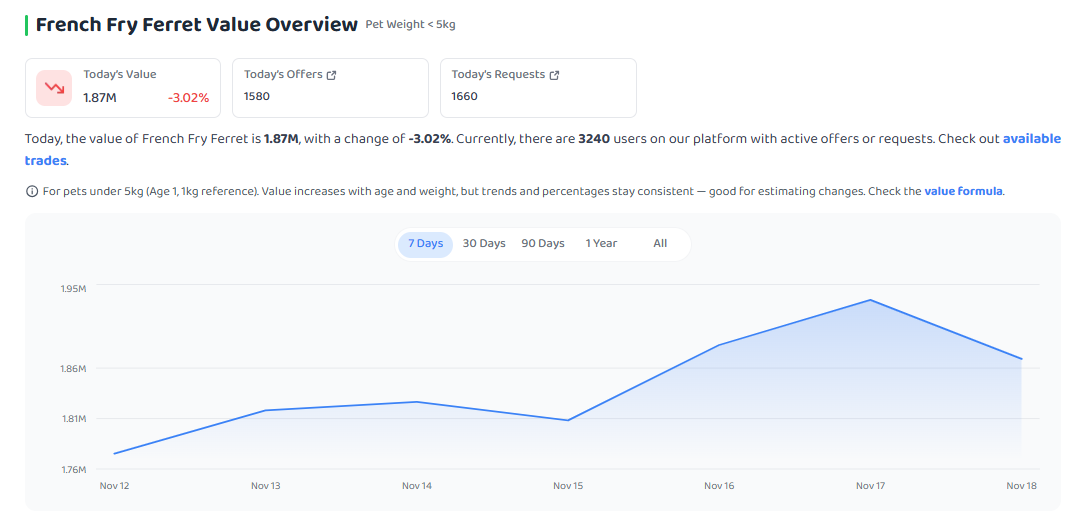Viewport: 1073px width, 526px height.
Task: Click the info icon before the pets note
Action: click(31, 192)
